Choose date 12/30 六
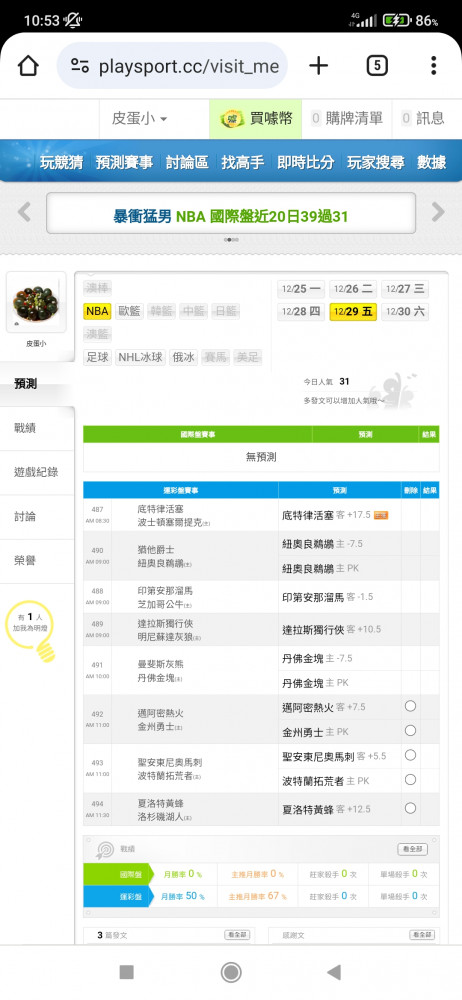The width and height of the screenshot is (462, 1000). [405, 312]
